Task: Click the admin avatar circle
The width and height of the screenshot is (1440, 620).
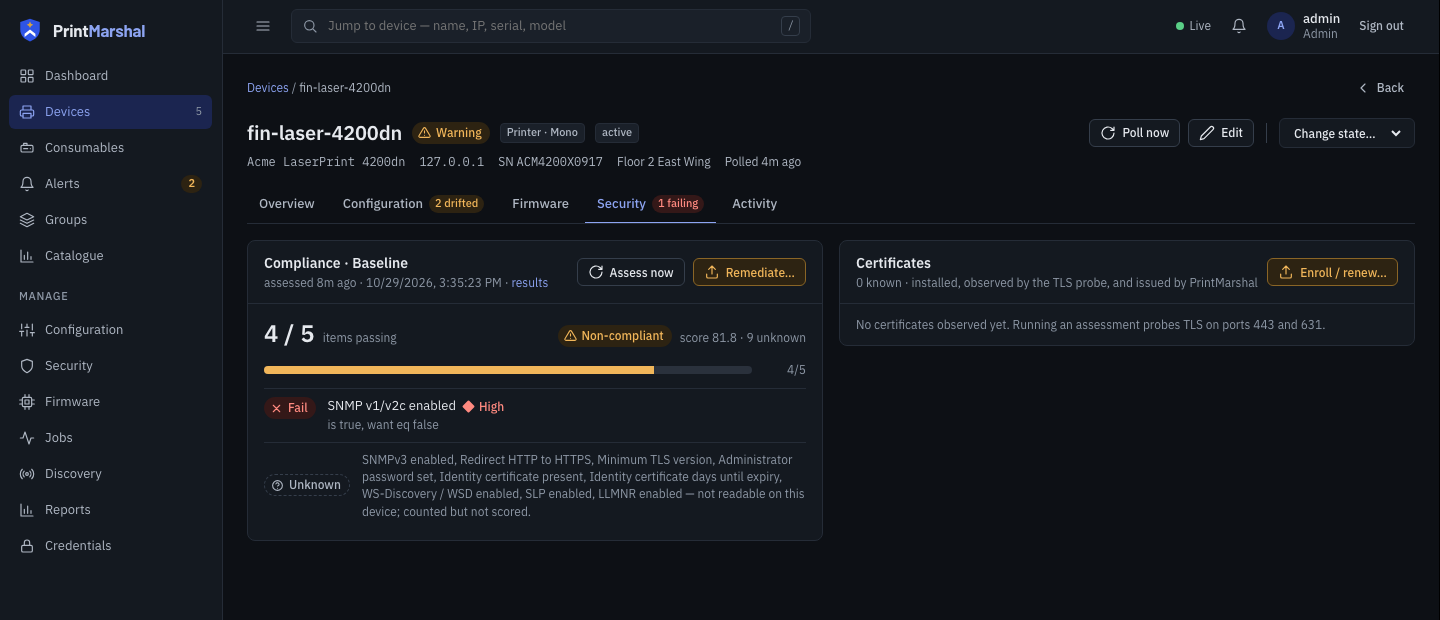Action: (1281, 26)
